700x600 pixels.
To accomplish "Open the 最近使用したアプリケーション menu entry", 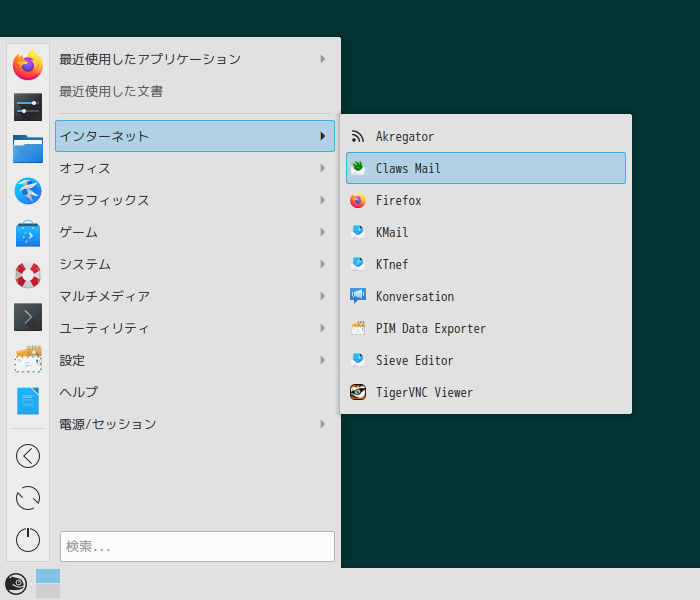I will pos(195,59).
